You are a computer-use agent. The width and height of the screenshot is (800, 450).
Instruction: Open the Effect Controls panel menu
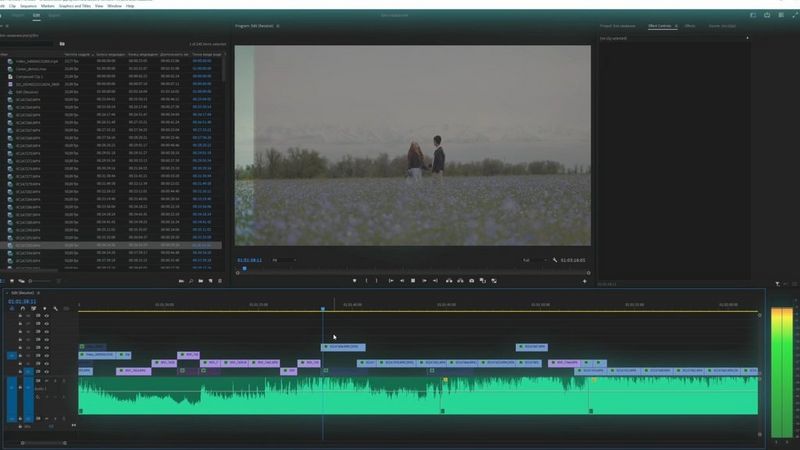[x=677, y=25]
